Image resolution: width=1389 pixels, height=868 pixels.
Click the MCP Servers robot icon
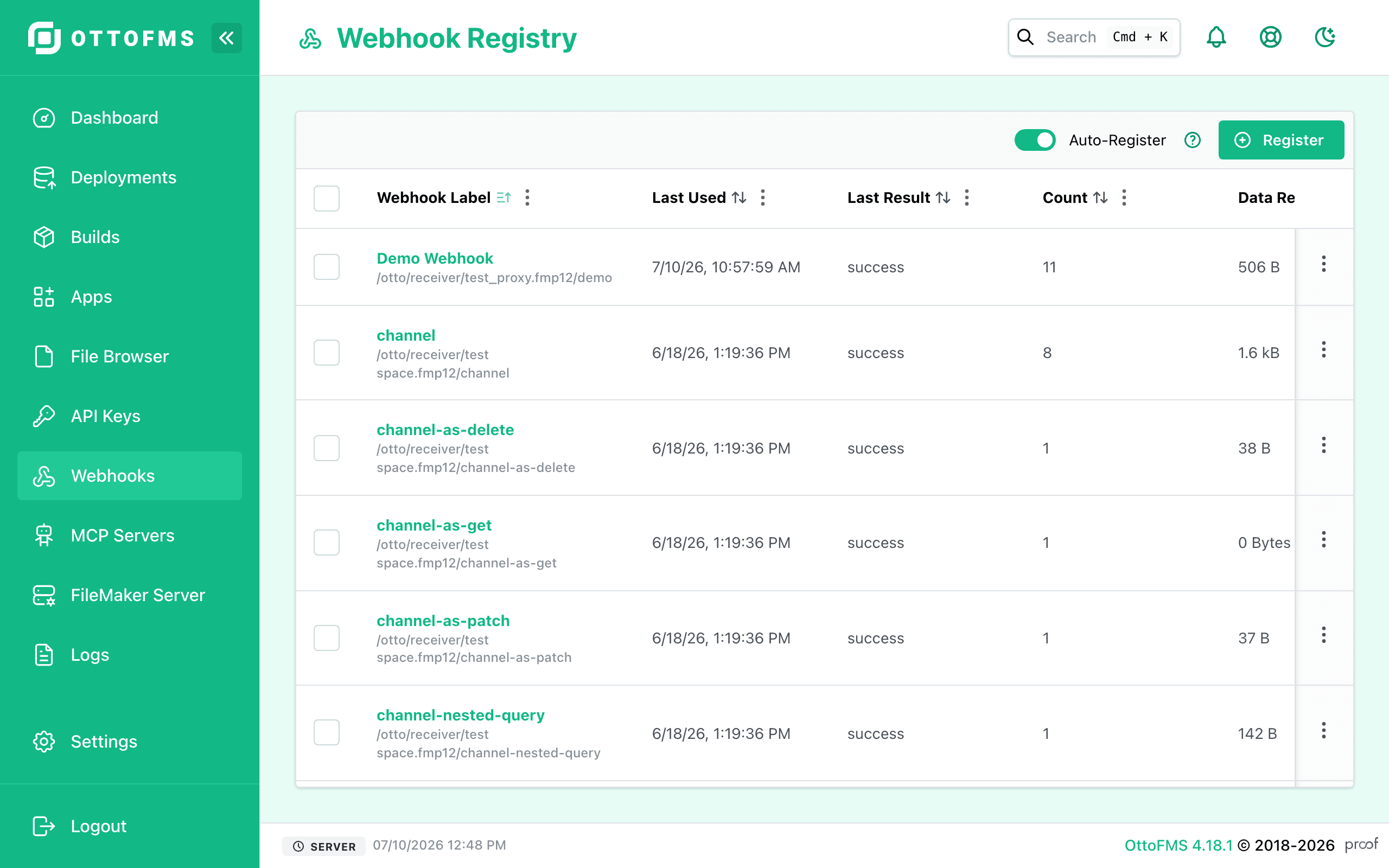tap(44, 535)
